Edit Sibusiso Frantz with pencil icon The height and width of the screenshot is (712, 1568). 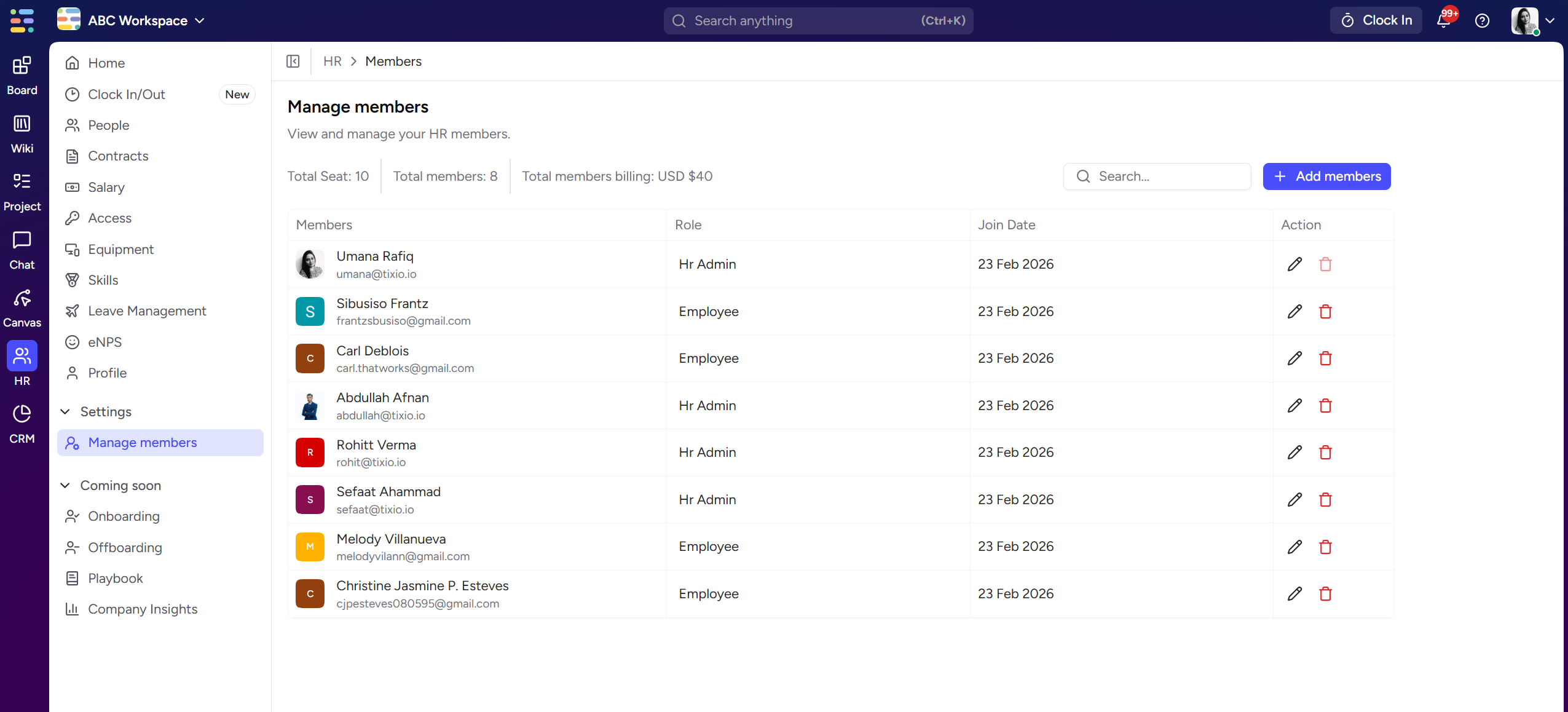click(x=1294, y=312)
